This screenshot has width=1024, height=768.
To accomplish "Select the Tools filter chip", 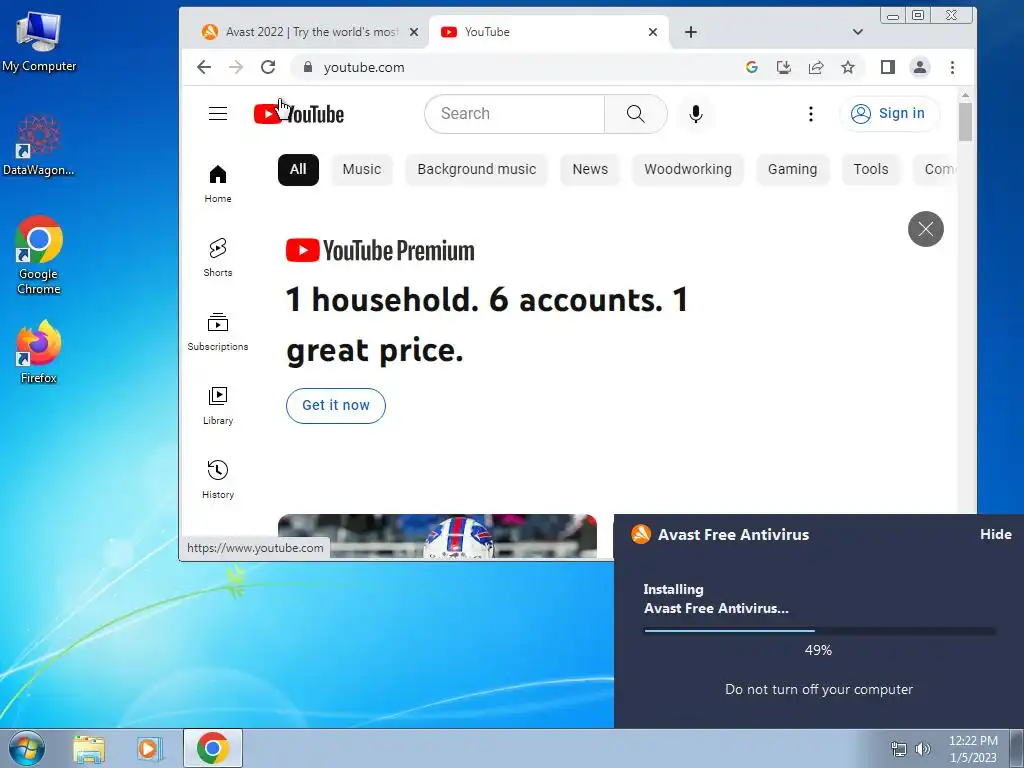I will 871,170.
